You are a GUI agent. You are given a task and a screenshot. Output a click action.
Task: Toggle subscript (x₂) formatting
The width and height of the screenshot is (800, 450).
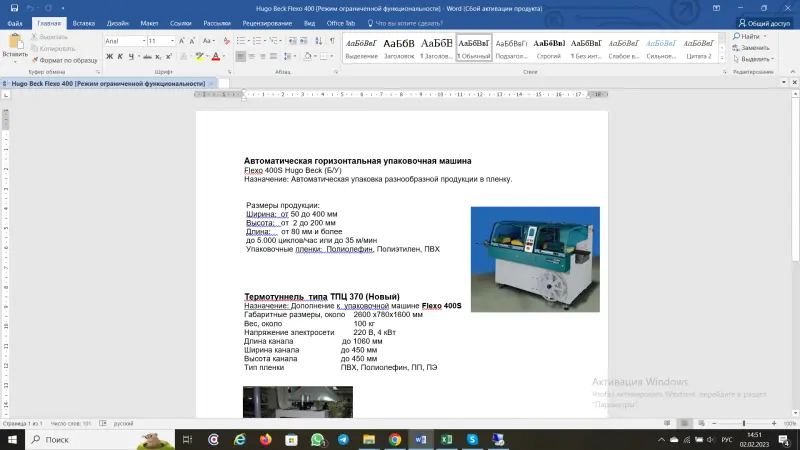[158, 56]
